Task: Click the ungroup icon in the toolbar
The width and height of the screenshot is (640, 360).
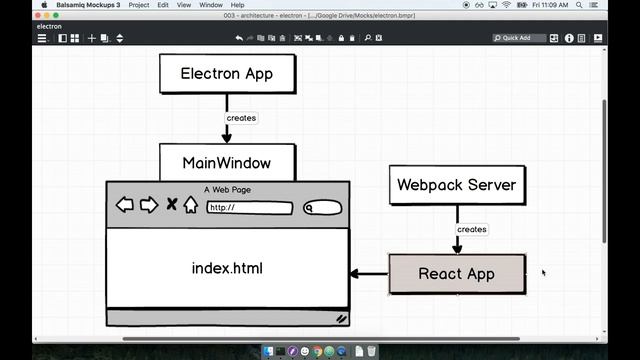Action: (309, 38)
